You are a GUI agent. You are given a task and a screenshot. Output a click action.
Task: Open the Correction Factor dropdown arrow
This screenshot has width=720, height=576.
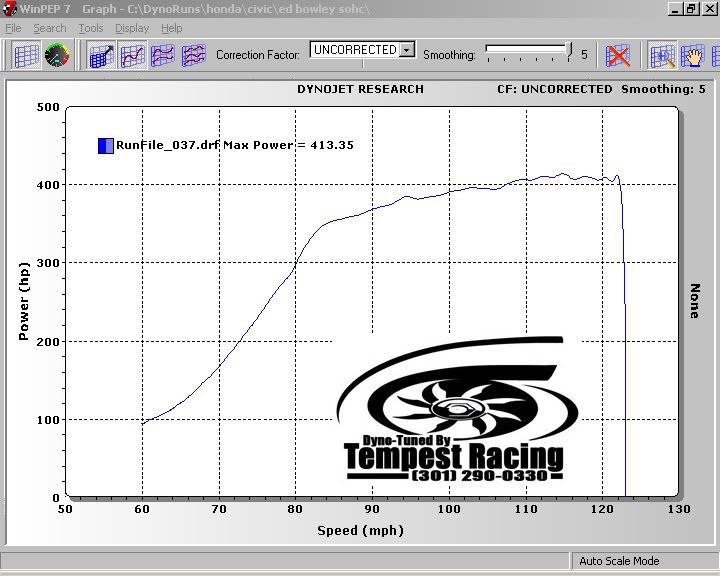click(407, 50)
